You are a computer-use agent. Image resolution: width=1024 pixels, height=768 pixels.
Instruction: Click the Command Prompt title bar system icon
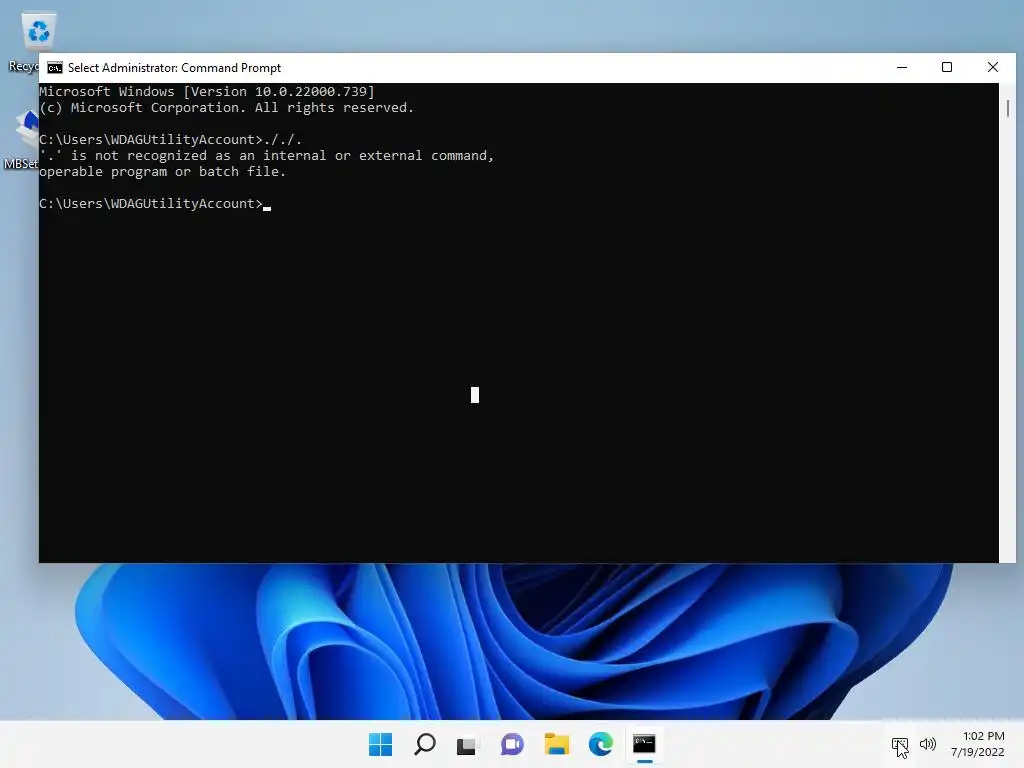pos(55,68)
